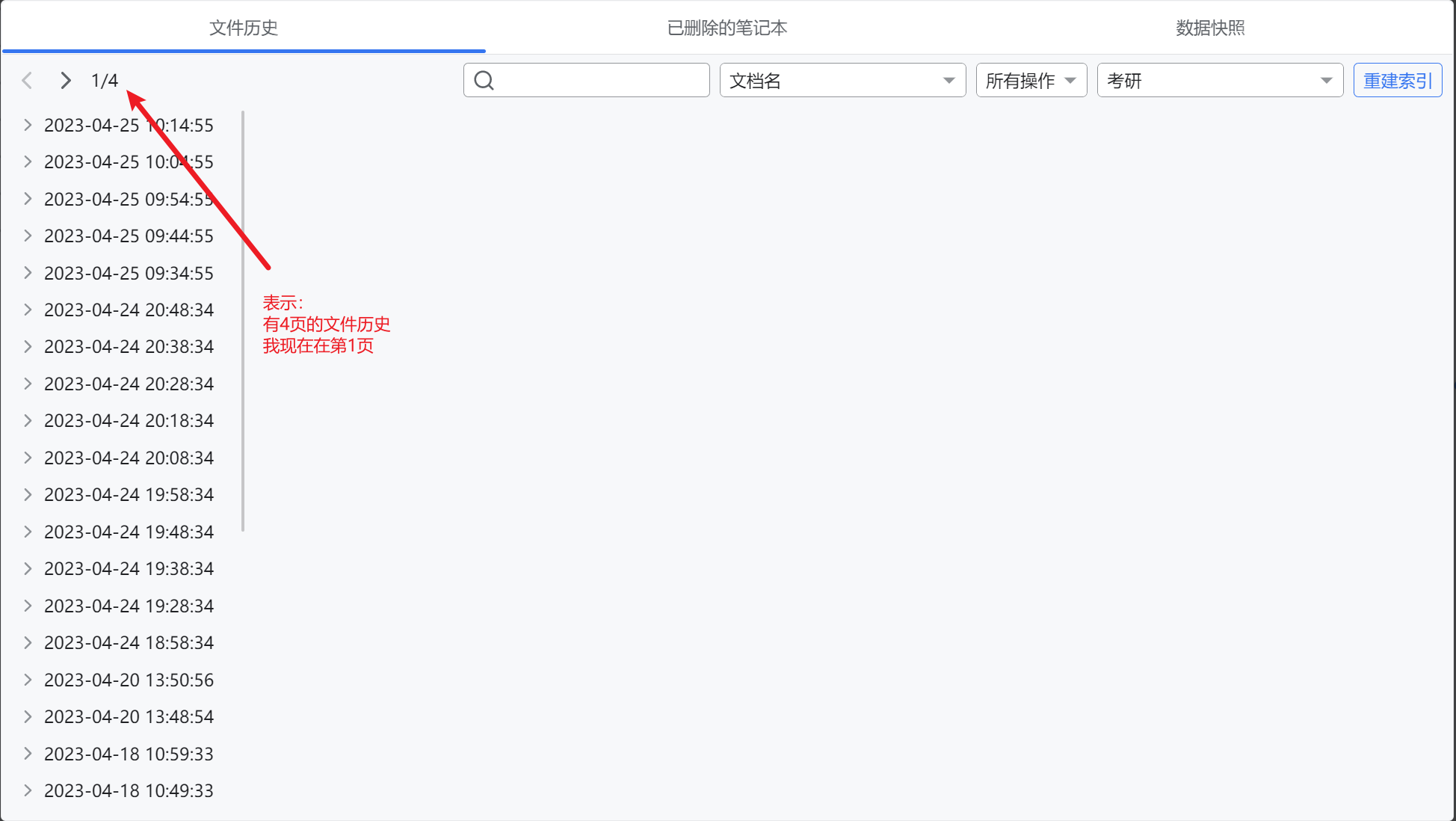Click the history list vertical scrollbar
1456x821 pixels.
[x=243, y=322]
